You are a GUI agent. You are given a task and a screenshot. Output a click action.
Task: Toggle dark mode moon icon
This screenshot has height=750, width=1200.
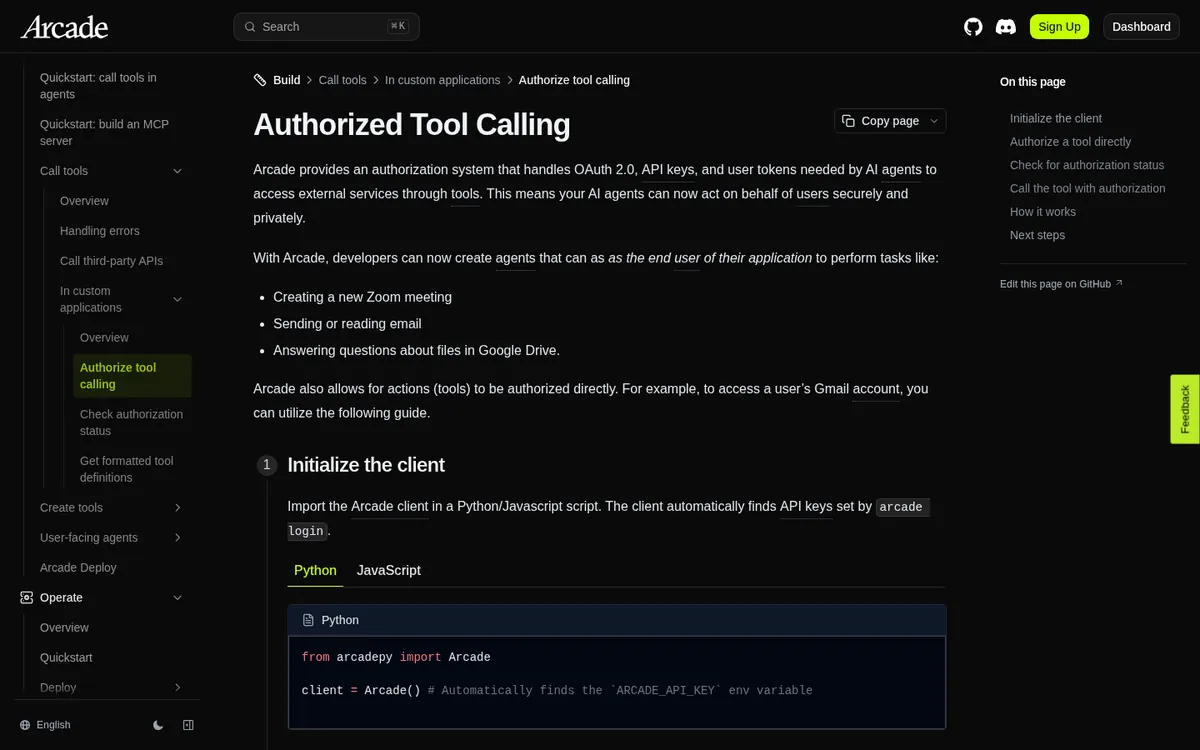(158, 725)
